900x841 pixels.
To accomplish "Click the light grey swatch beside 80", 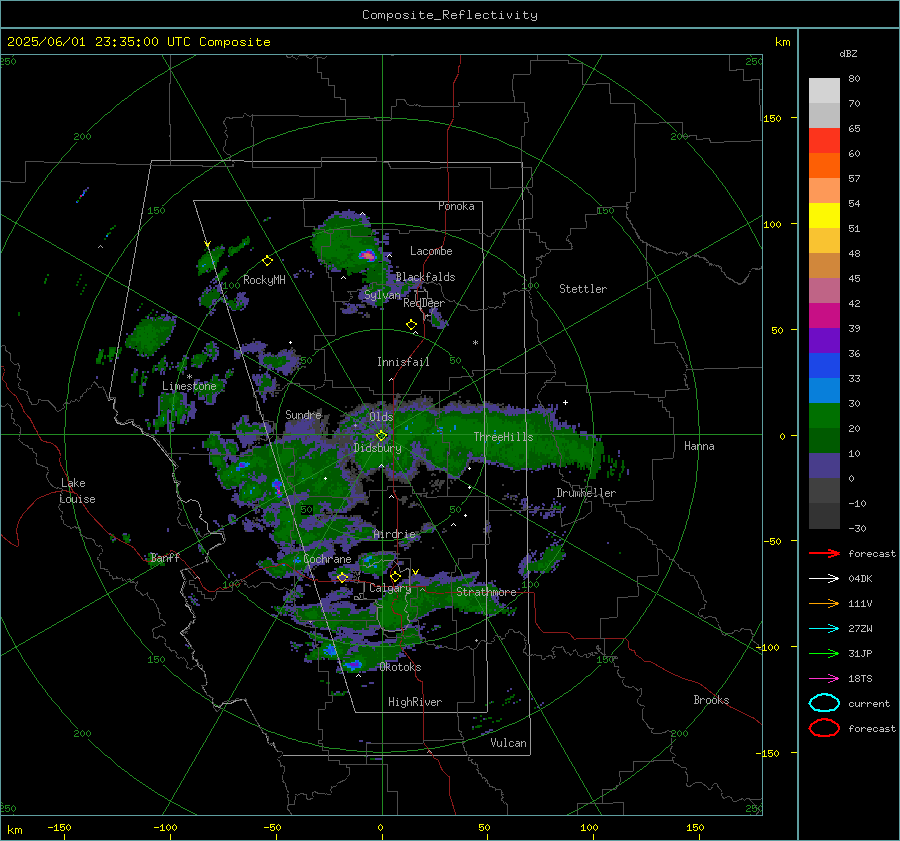I will pos(824,91).
